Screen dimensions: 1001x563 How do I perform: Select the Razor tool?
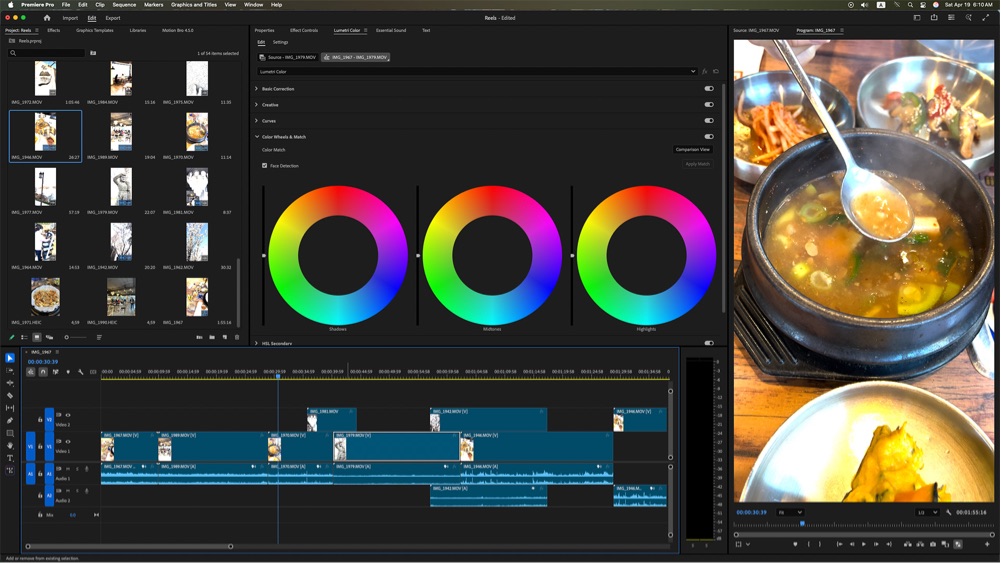10,396
